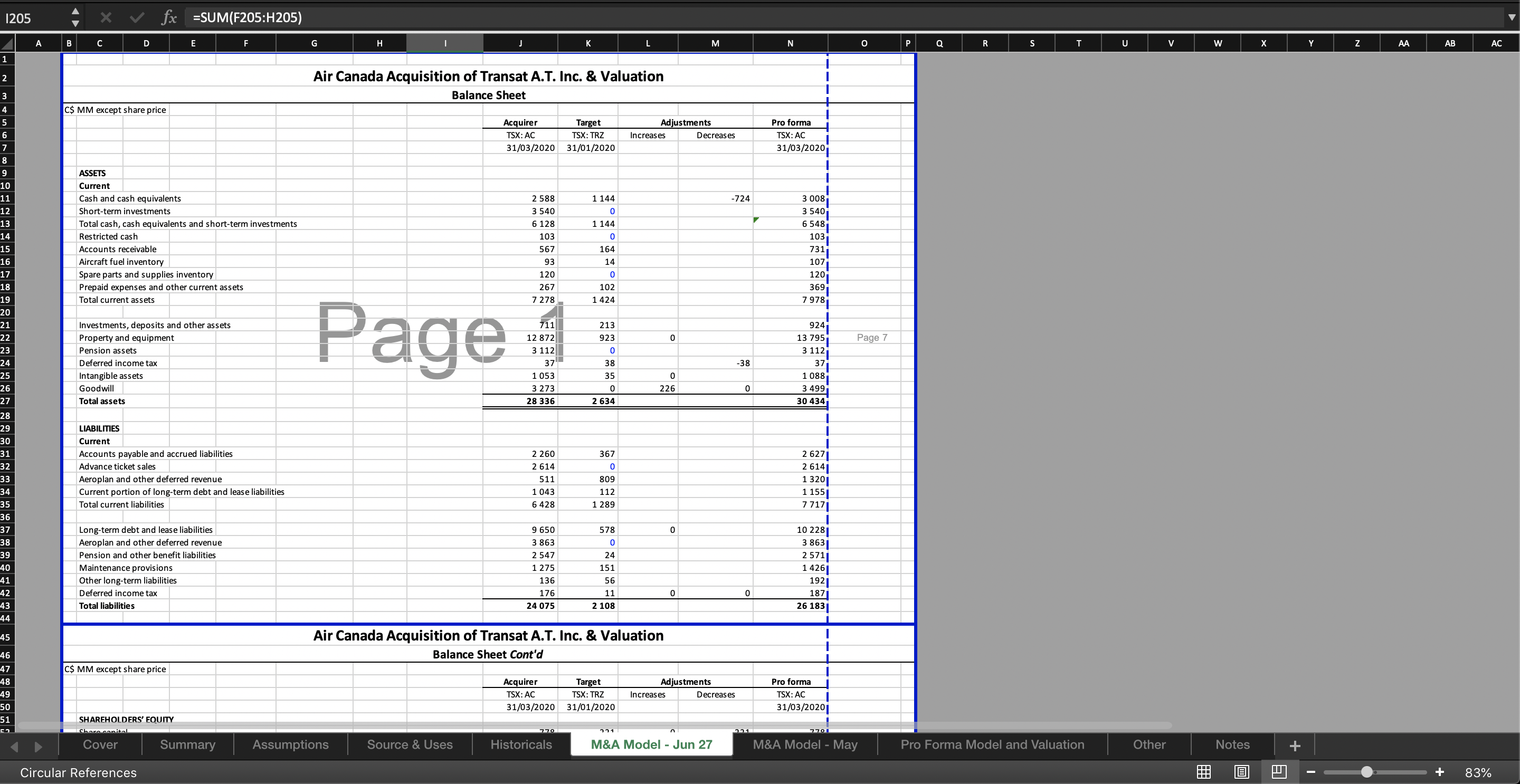Cancel formula entry with the X icon
This screenshot has height=784, width=1520.
point(106,18)
